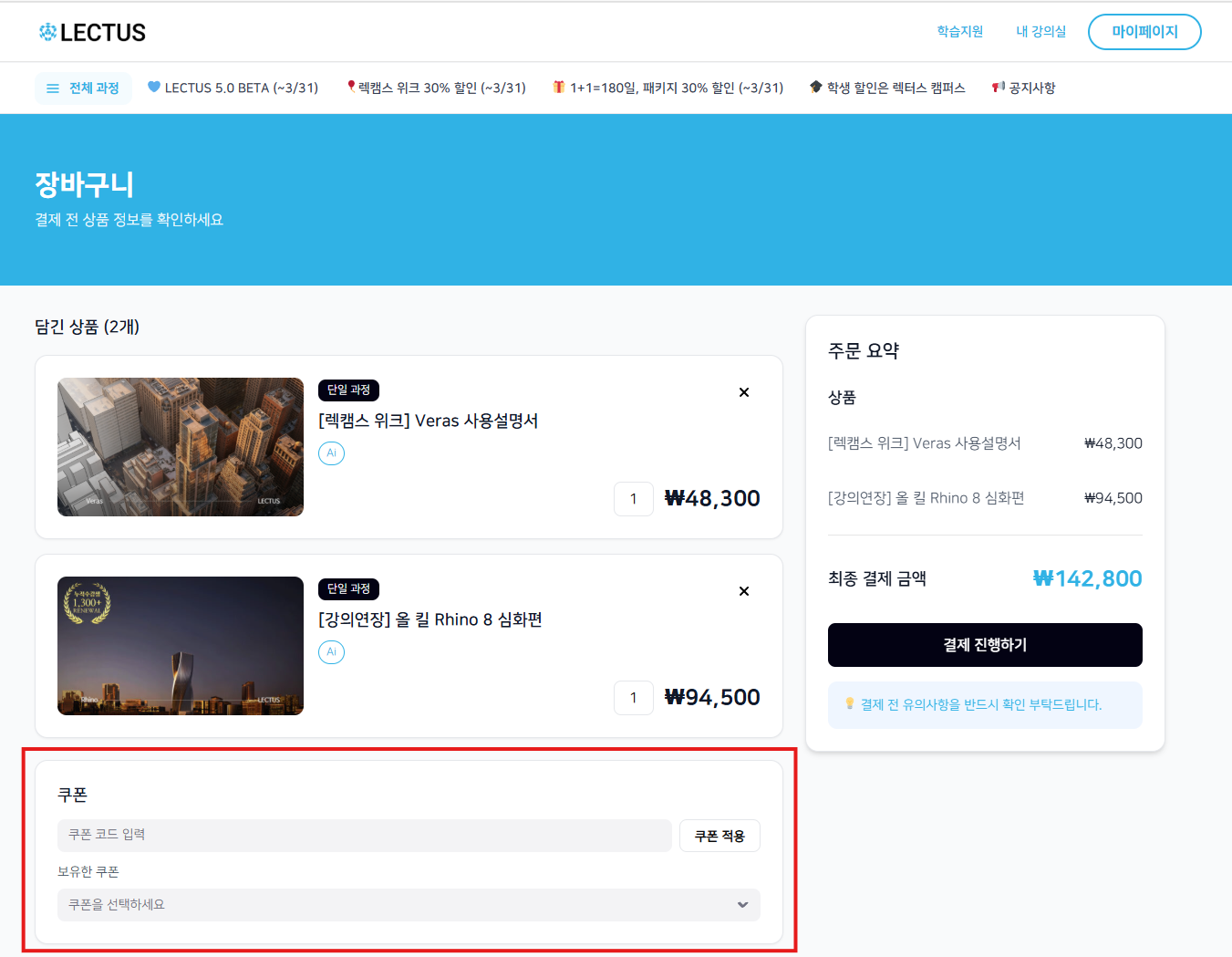Click the graduation cap icon beside 학생 할인
The image size is (1232, 957).
816,88
